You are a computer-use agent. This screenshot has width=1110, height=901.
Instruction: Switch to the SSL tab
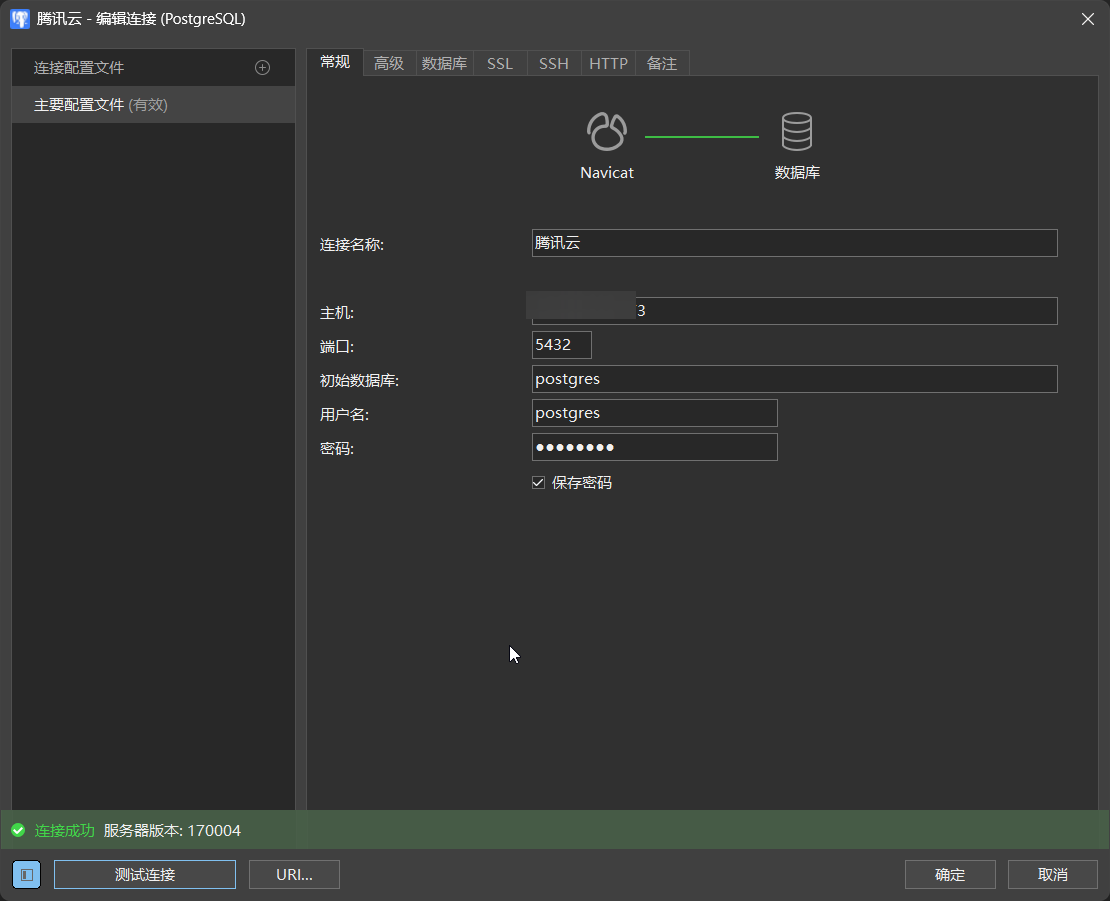500,64
